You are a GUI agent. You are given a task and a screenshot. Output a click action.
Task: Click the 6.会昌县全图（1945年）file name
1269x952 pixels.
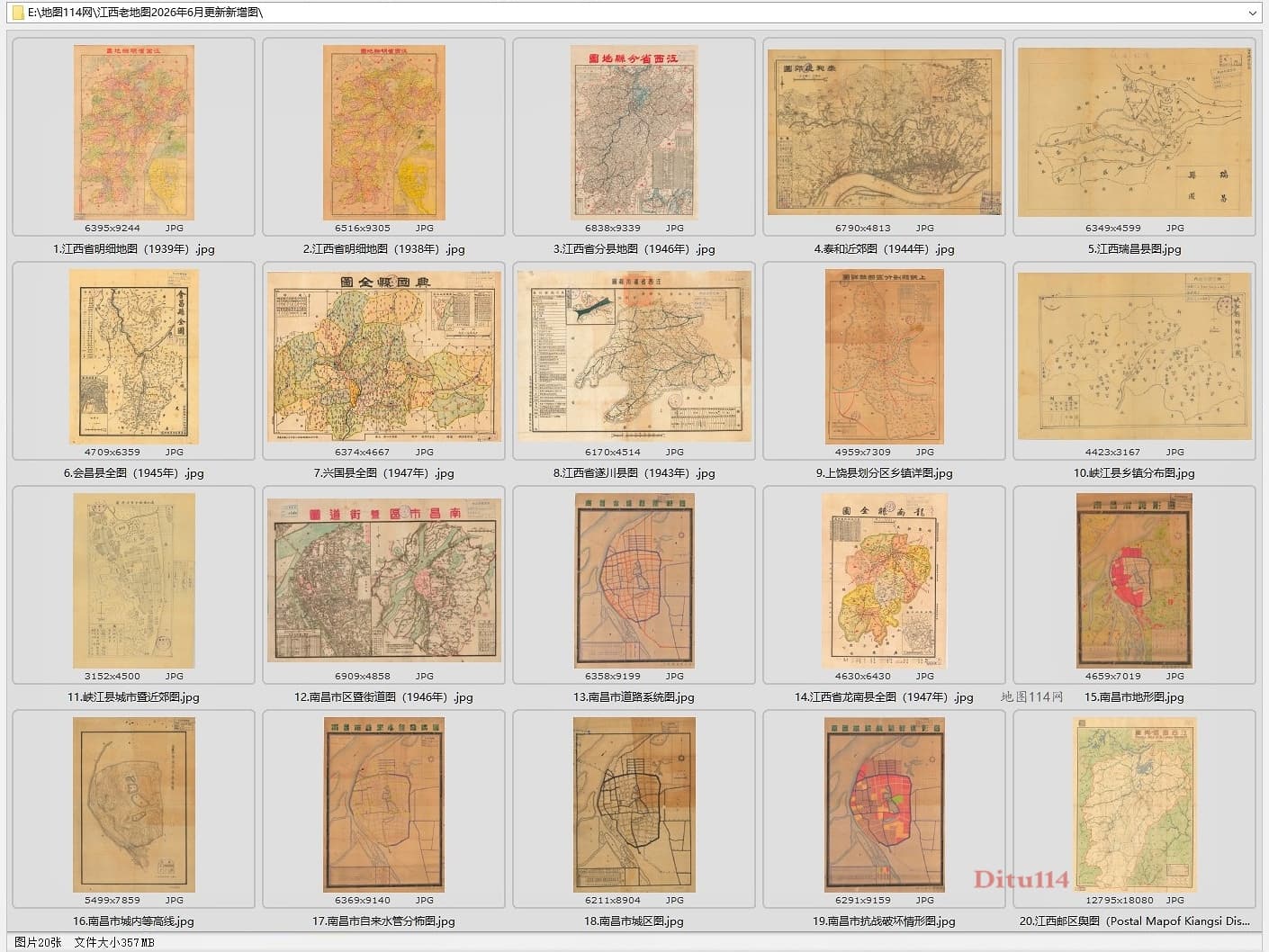(133, 472)
